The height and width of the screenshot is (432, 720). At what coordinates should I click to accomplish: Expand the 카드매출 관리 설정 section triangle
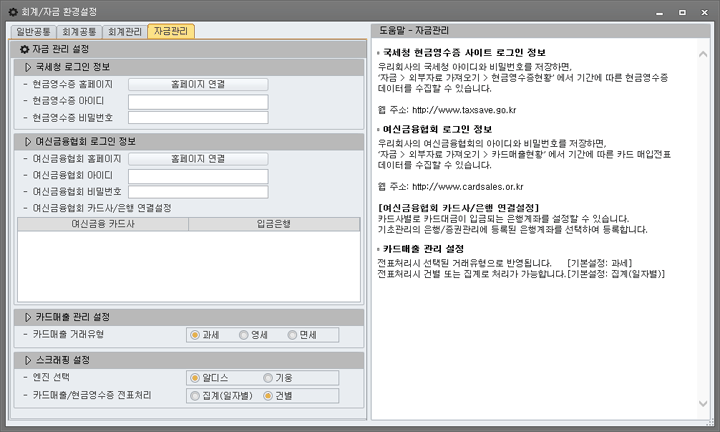click(28, 316)
